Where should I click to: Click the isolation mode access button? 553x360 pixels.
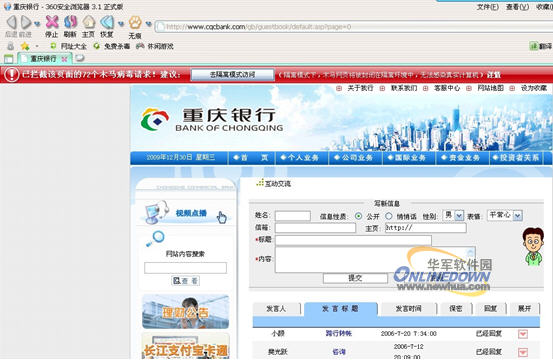click(x=232, y=74)
